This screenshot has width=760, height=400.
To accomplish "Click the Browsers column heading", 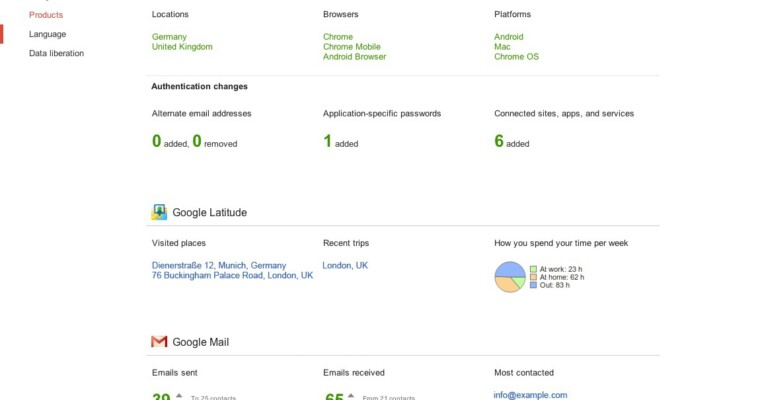I will pos(341,15).
